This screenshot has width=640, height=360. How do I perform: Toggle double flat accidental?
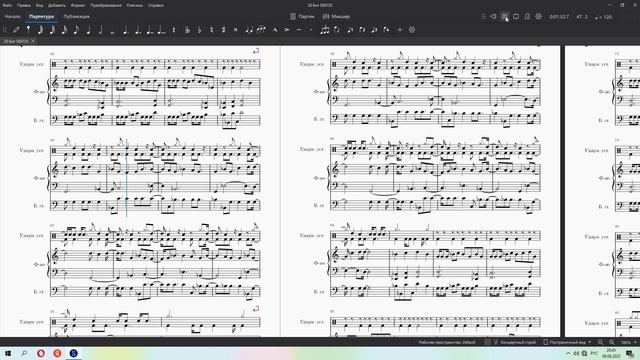click(187, 29)
